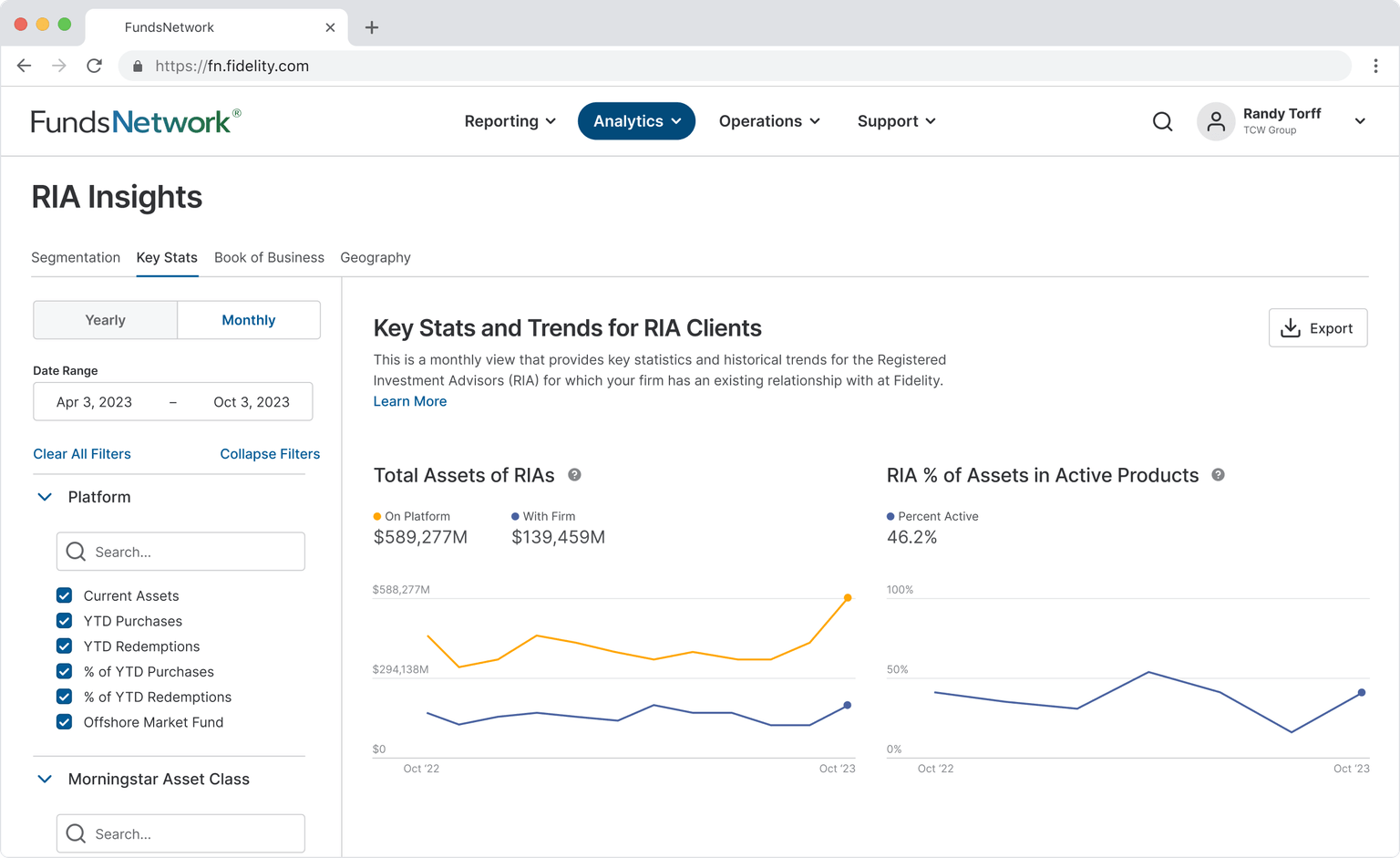
Task: Click help icon beside Total Assets of RIAs
Action: (x=574, y=475)
